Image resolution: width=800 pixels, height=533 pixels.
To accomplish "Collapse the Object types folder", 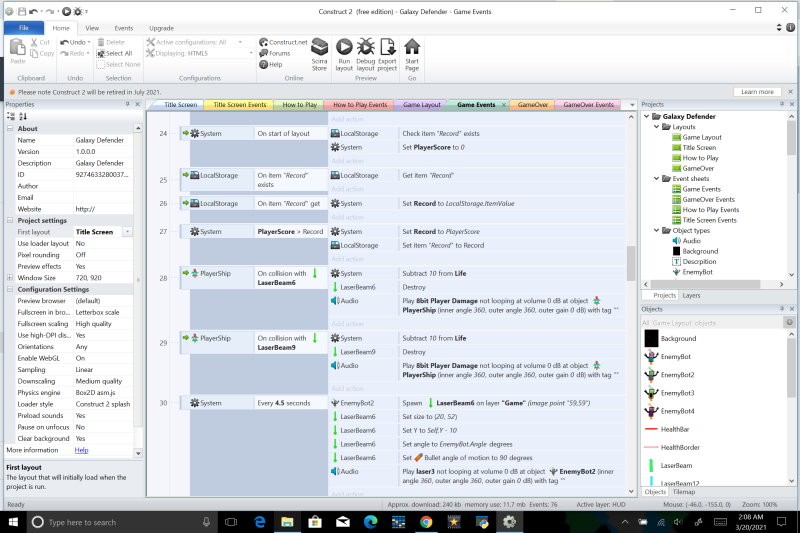I will click(657, 231).
